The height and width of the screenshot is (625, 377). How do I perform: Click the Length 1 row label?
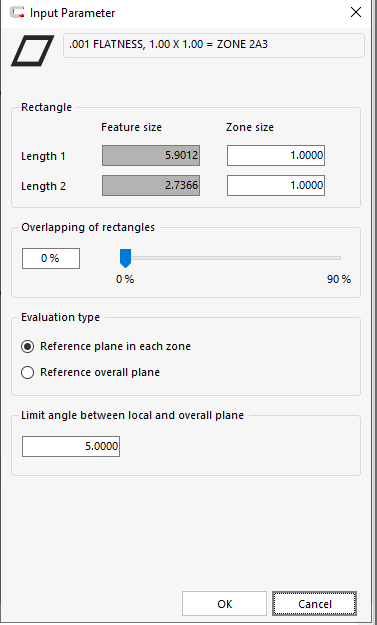pos(43,156)
